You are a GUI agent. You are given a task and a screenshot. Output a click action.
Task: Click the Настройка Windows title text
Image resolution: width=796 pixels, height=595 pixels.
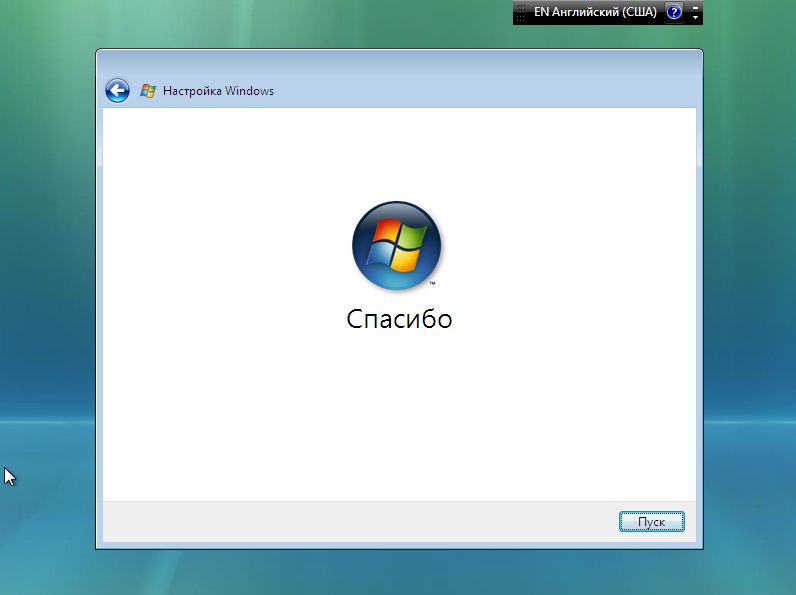(218, 91)
